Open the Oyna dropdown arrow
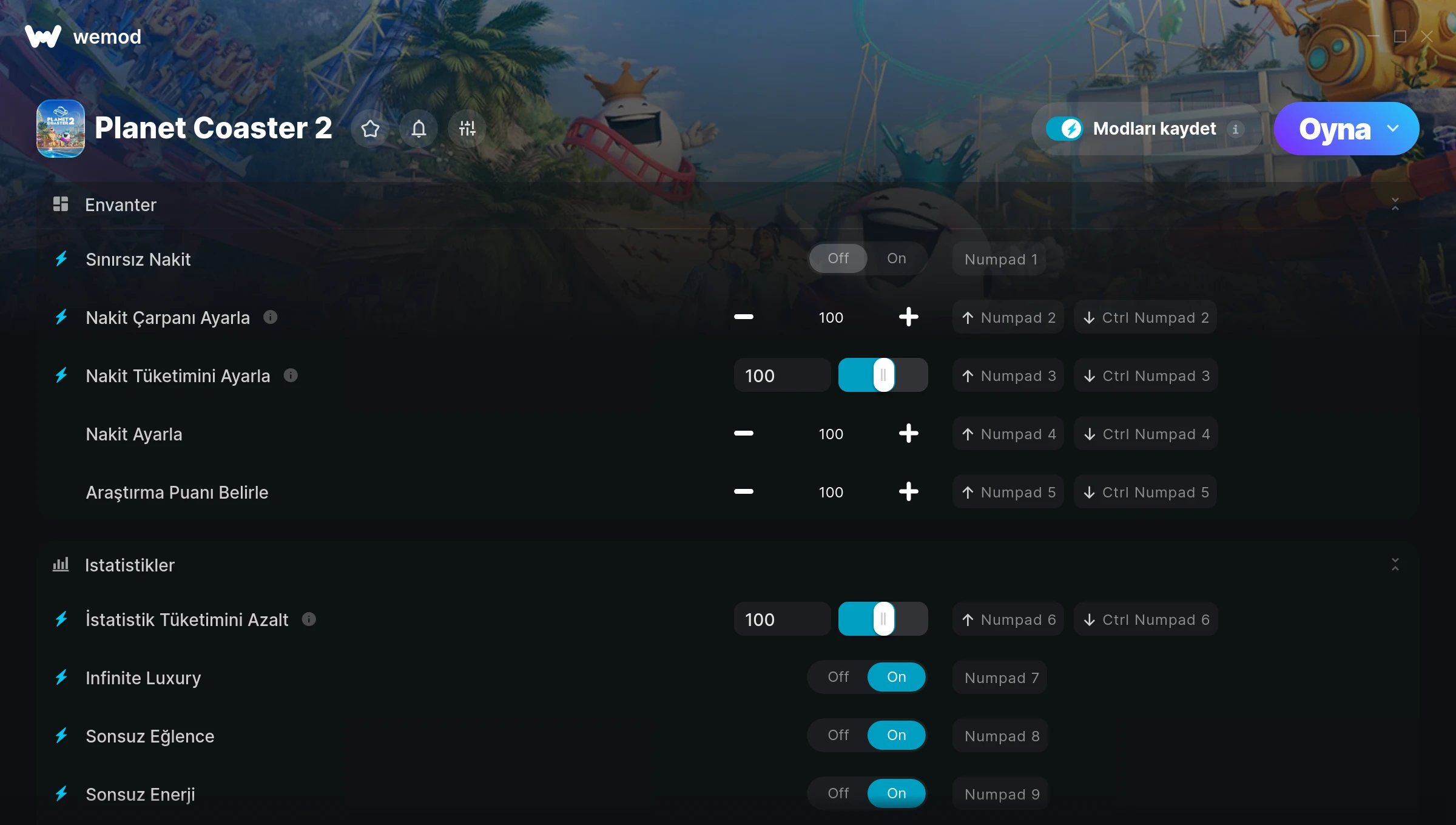1456x825 pixels. point(1393,129)
